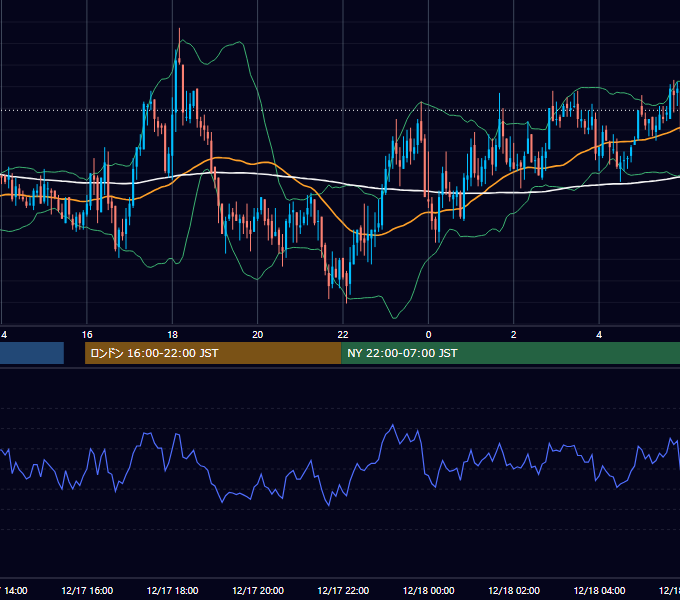Image resolution: width=680 pixels, height=600 pixels.
Task: Click the 4 hour label on price chart axis
Action: [x=599, y=335]
